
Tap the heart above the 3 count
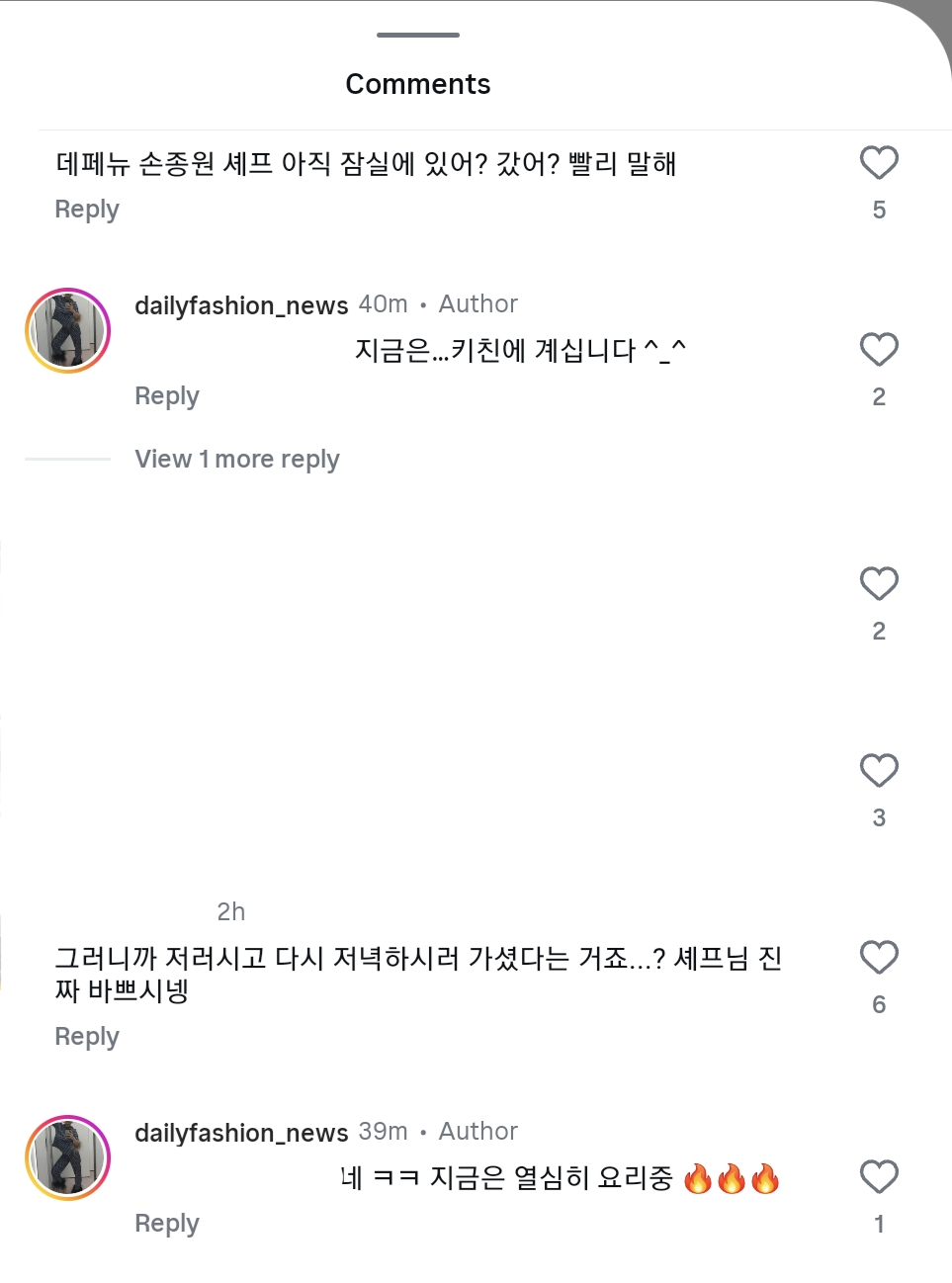pyautogui.click(x=879, y=771)
